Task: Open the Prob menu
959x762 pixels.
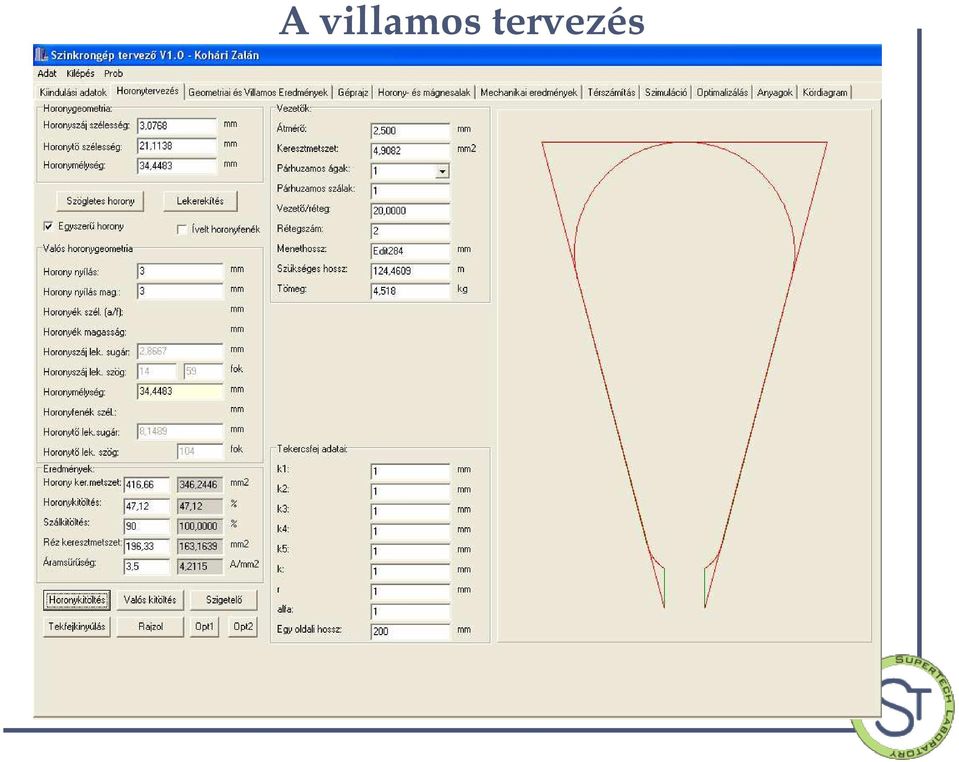Action: [113, 73]
